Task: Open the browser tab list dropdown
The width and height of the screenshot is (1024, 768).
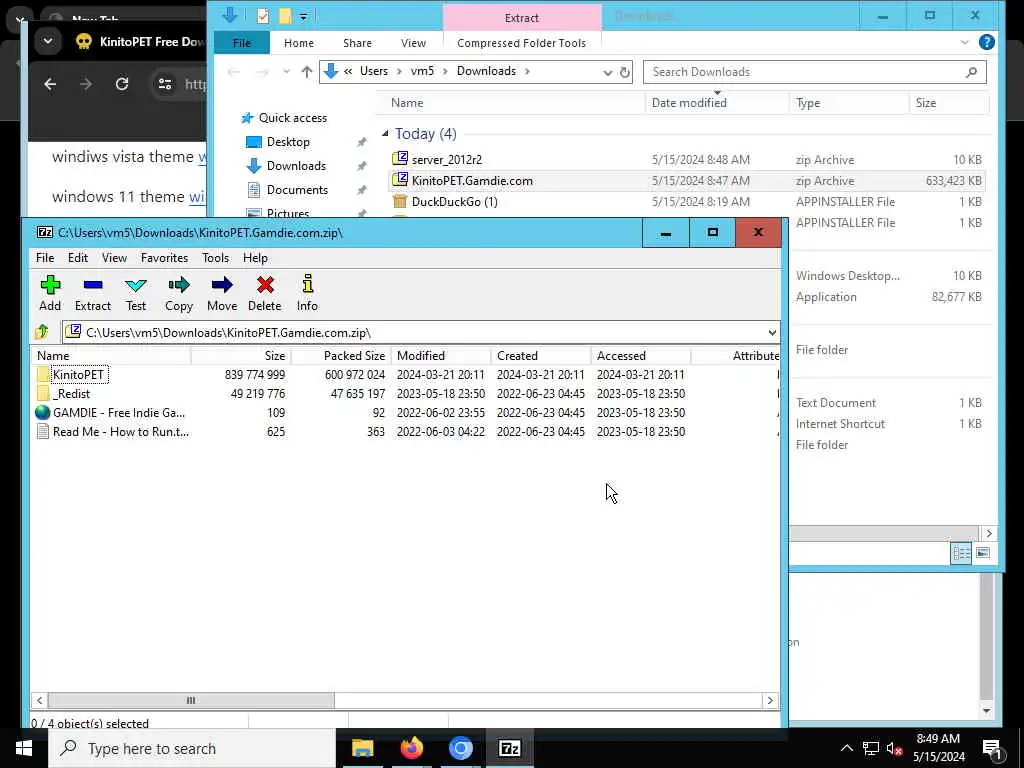Action: pos(48,41)
